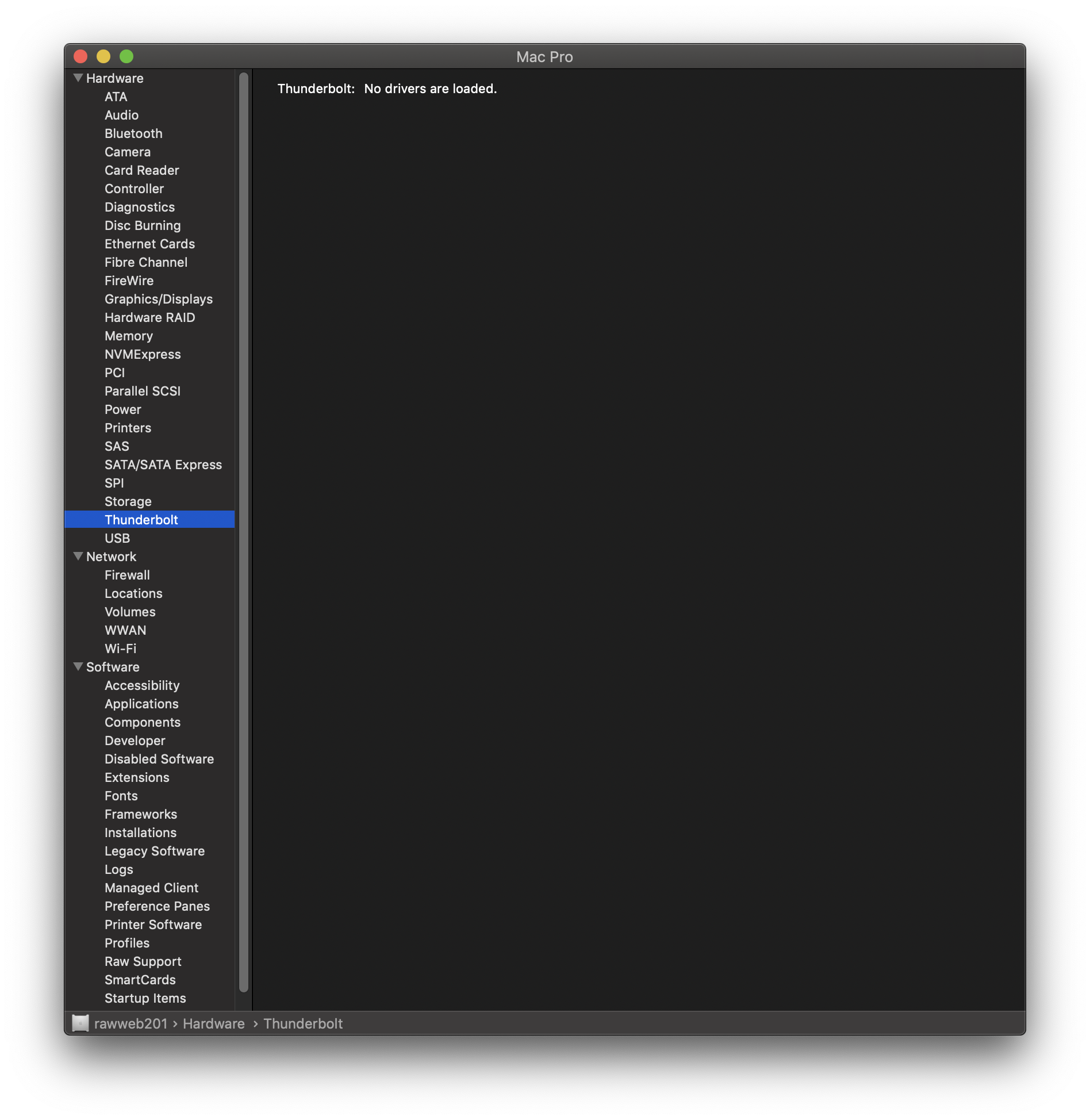This screenshot has height=1120, width=1090.
Task: Click the 'No drivers are loaded.' text
Action: pyautogui.click(x=430, y=89)
